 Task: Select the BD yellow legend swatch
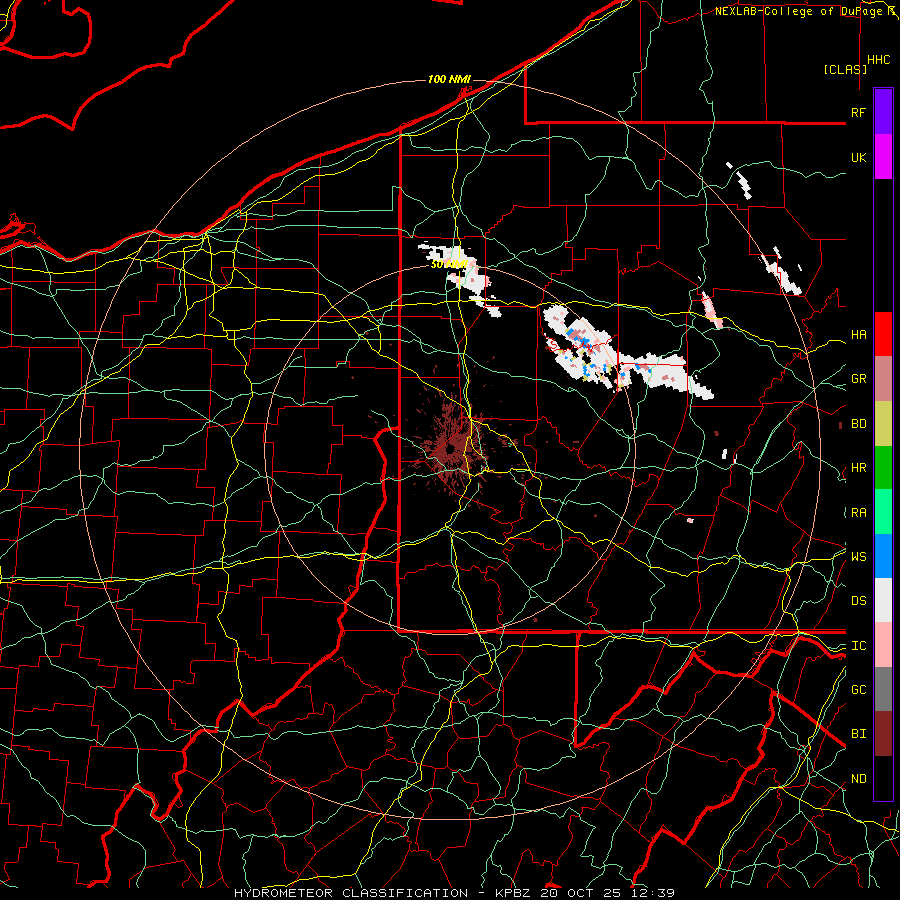point(883,424)
